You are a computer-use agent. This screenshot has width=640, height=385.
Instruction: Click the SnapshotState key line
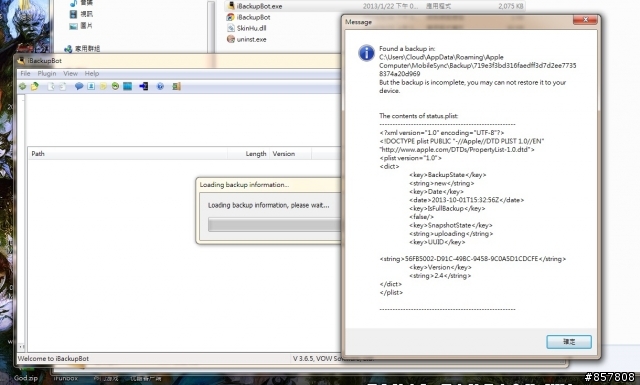[451, 225]
